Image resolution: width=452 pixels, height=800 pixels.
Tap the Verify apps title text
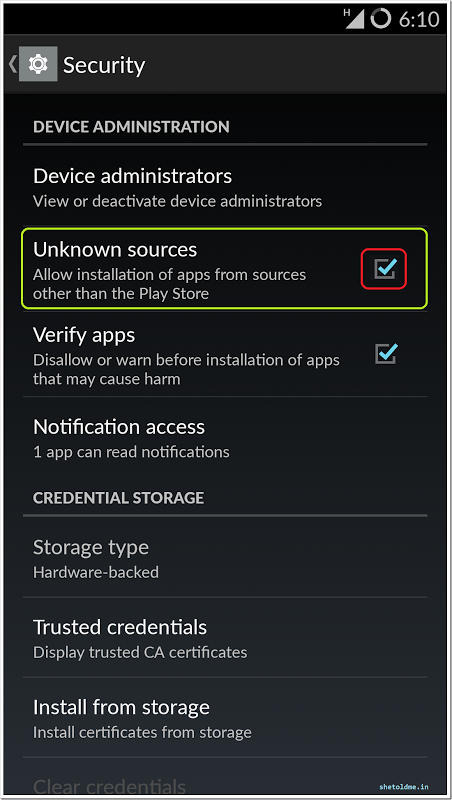click(x=84, y=335)
